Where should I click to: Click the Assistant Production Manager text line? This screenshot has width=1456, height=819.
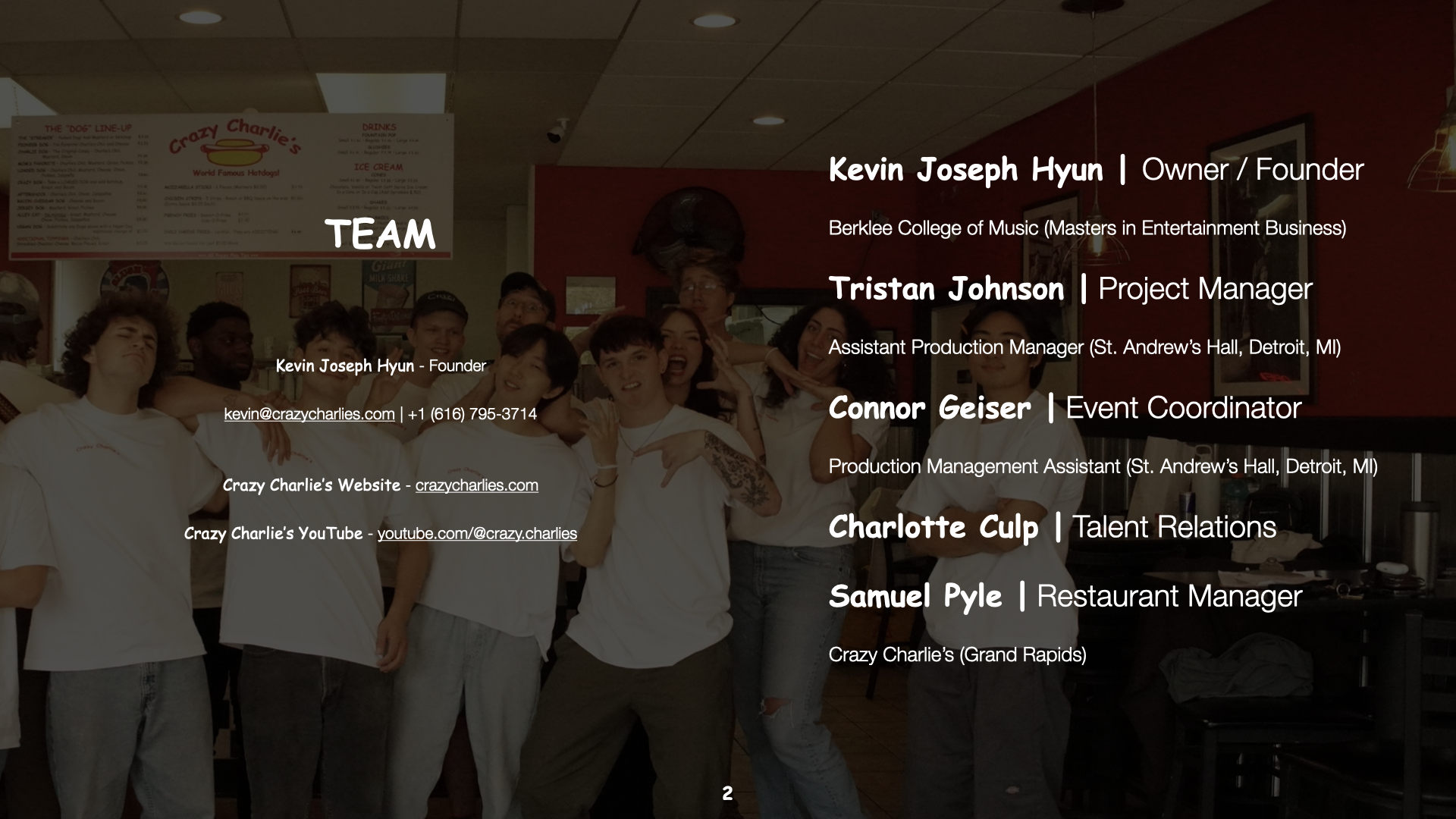1084,347
